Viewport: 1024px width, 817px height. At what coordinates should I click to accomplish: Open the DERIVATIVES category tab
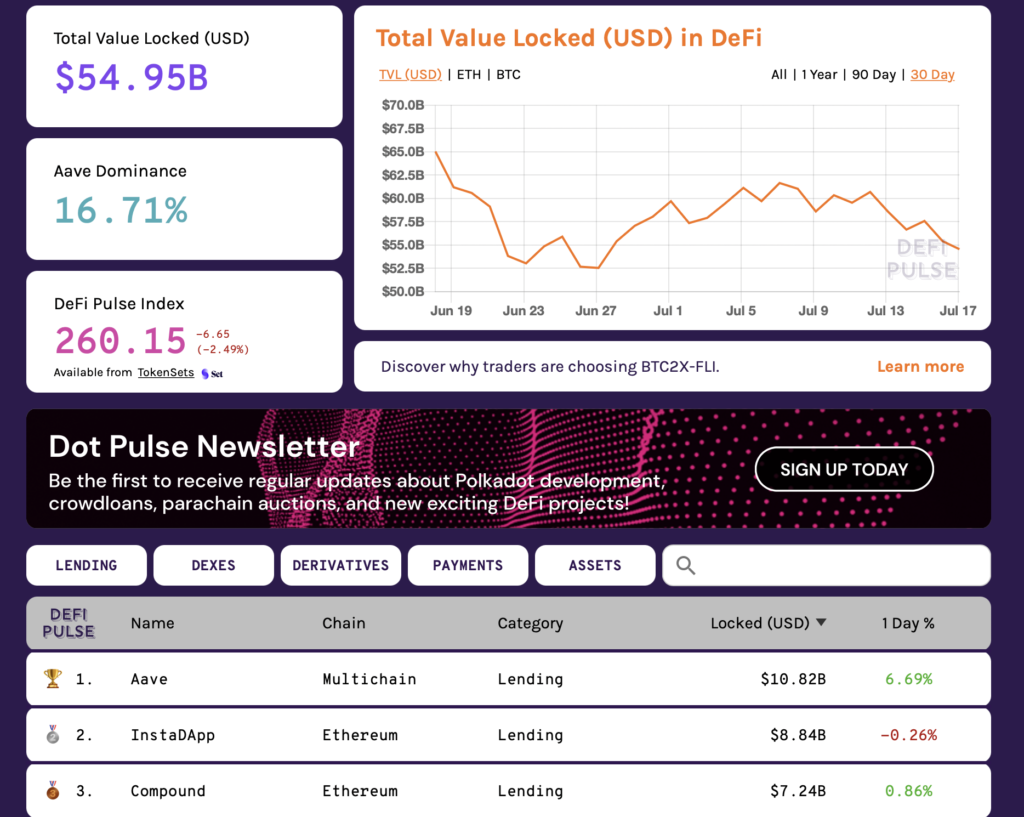point(340,565)
